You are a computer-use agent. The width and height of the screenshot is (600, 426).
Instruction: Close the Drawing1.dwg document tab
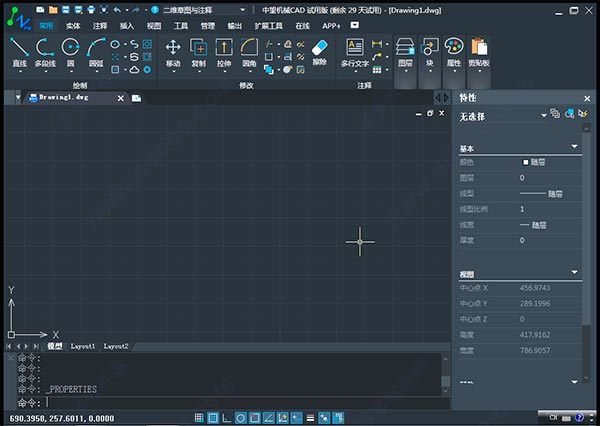click(x=121, y=98)
